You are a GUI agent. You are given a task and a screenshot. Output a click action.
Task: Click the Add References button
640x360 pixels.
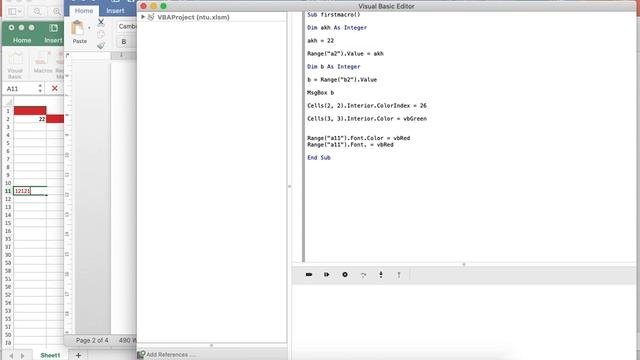[x=167, y=354]
